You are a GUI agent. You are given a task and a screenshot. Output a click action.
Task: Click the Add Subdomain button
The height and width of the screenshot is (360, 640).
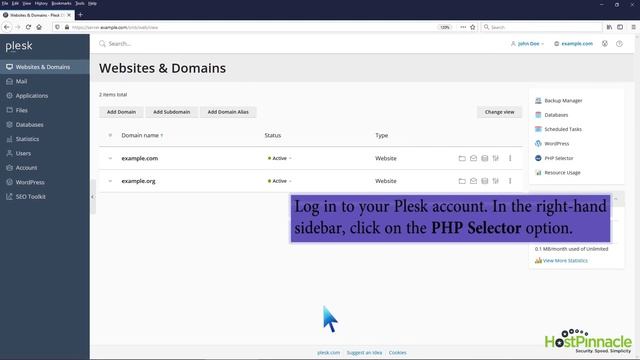171,112
